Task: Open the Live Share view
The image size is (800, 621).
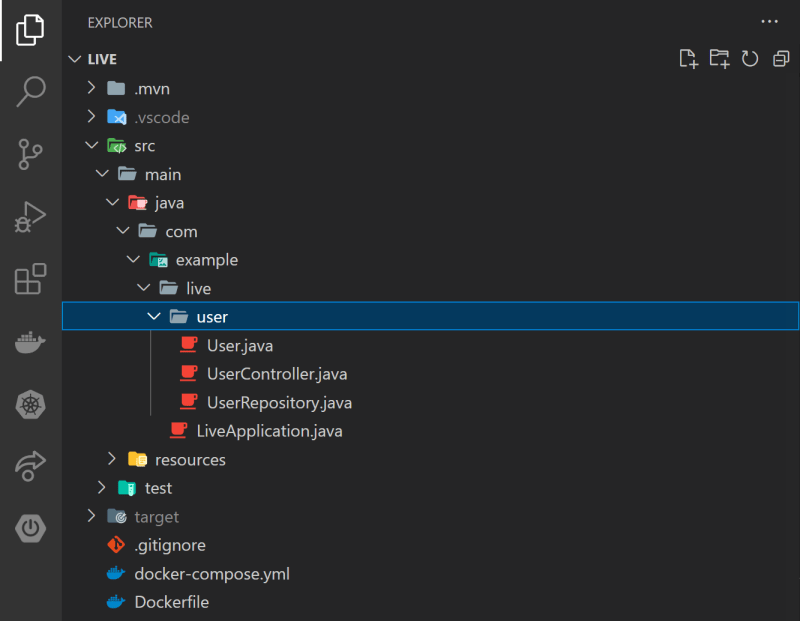Action: click(30, 466)
